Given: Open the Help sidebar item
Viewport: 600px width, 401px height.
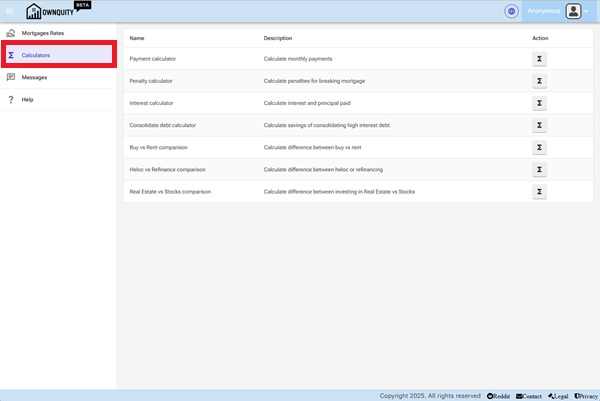Looking at the screenshot, I should point(27,99).
